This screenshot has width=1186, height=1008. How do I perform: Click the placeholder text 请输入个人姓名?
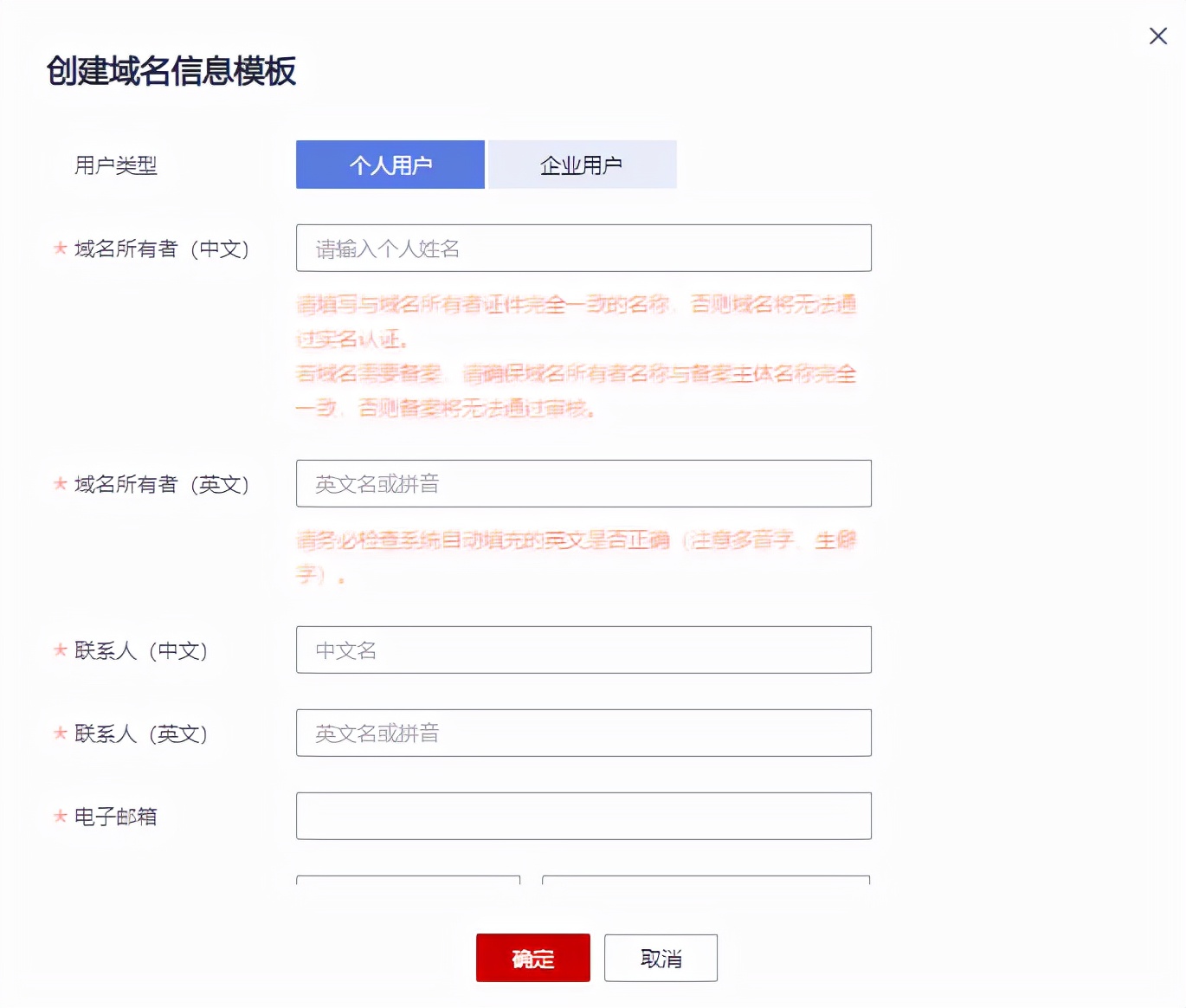(x=386, y=249)
